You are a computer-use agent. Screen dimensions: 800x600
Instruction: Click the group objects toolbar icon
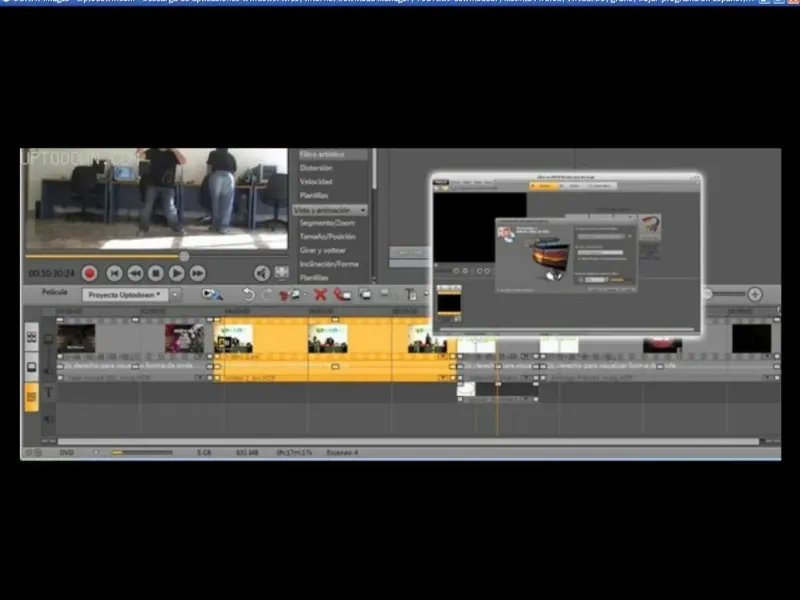(365, 294)
